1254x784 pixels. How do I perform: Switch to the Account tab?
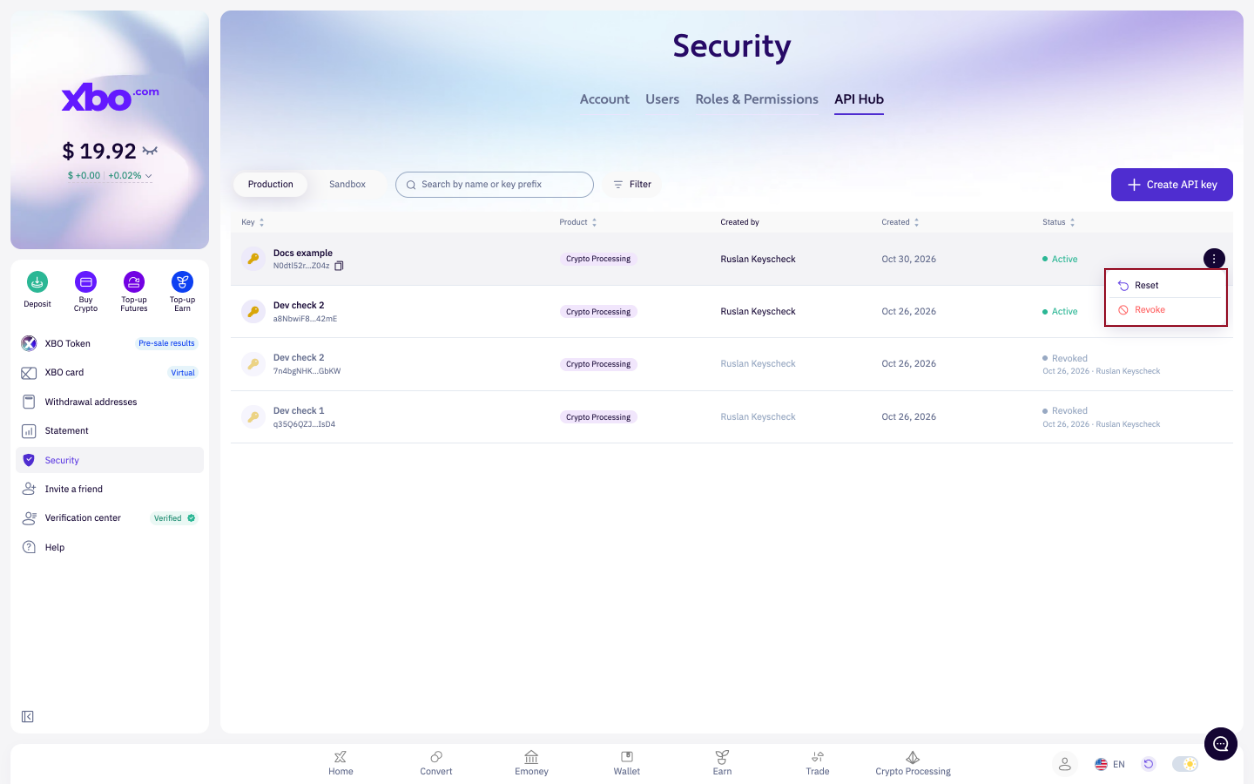605,99
